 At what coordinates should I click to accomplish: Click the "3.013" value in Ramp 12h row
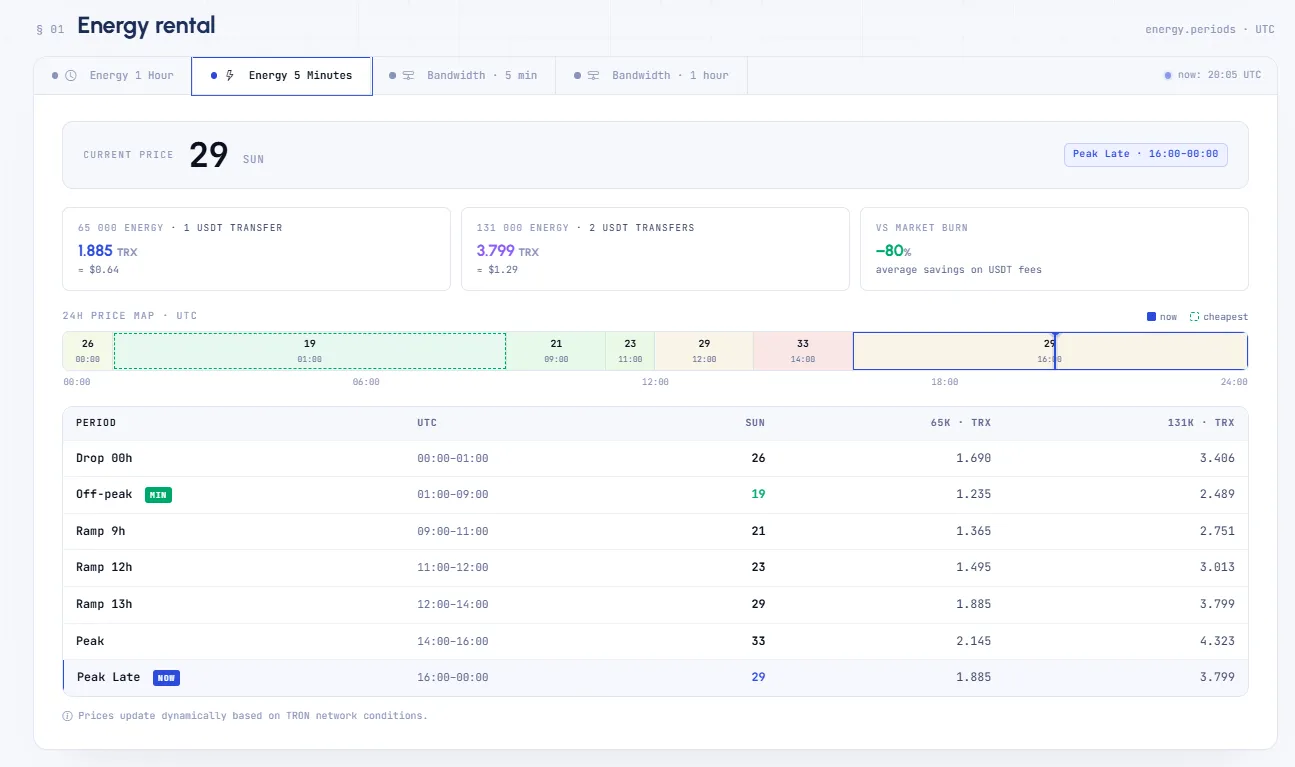click(x=1216, y=567)
